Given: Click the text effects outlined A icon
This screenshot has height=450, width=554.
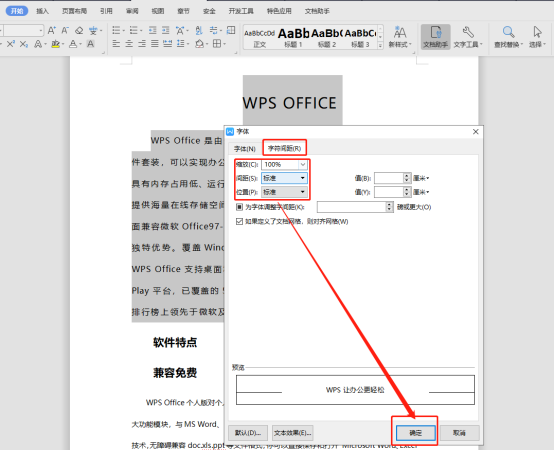Looking at the screenshot, I should pos(38,44).
